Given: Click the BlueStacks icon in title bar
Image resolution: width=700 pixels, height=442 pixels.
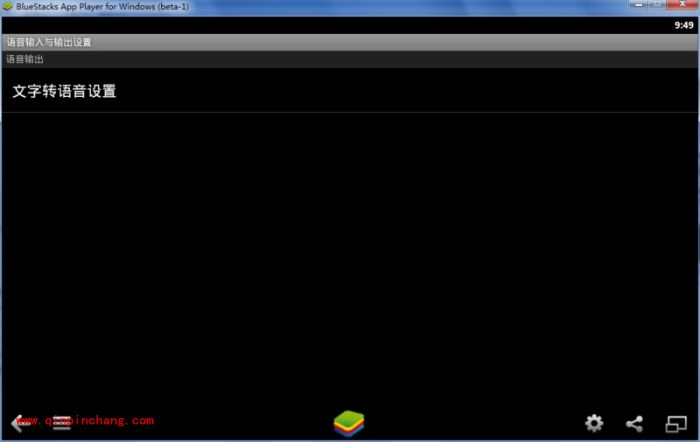Looking at the screenshot, I should point(8,7).
